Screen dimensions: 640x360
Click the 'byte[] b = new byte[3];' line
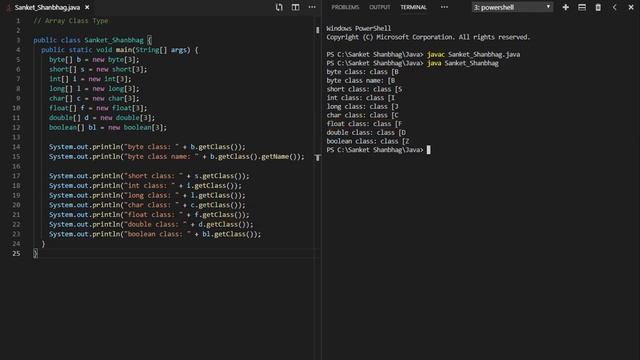[94, 60]
